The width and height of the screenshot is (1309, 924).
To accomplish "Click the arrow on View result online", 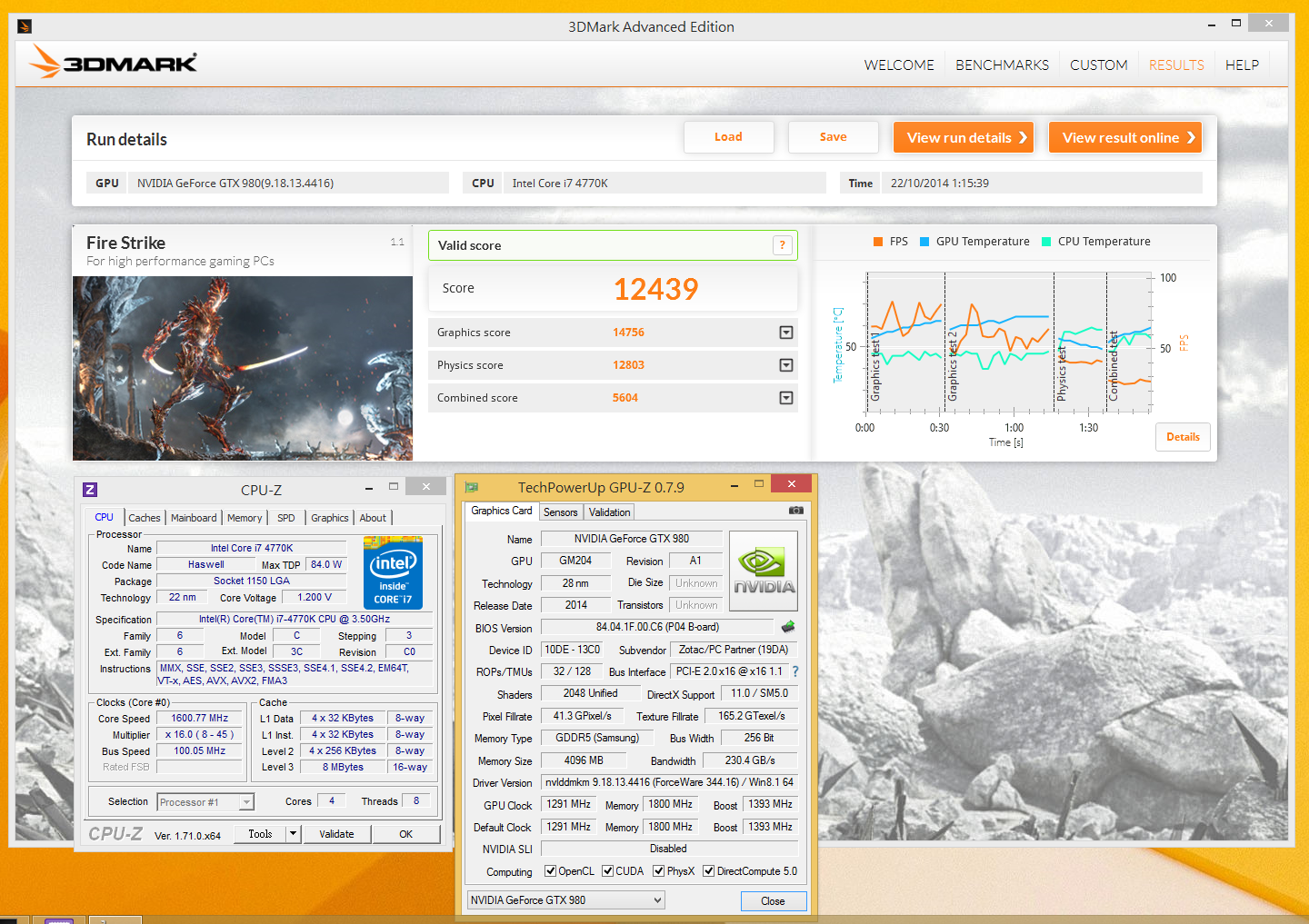I will pos(1191,137).
